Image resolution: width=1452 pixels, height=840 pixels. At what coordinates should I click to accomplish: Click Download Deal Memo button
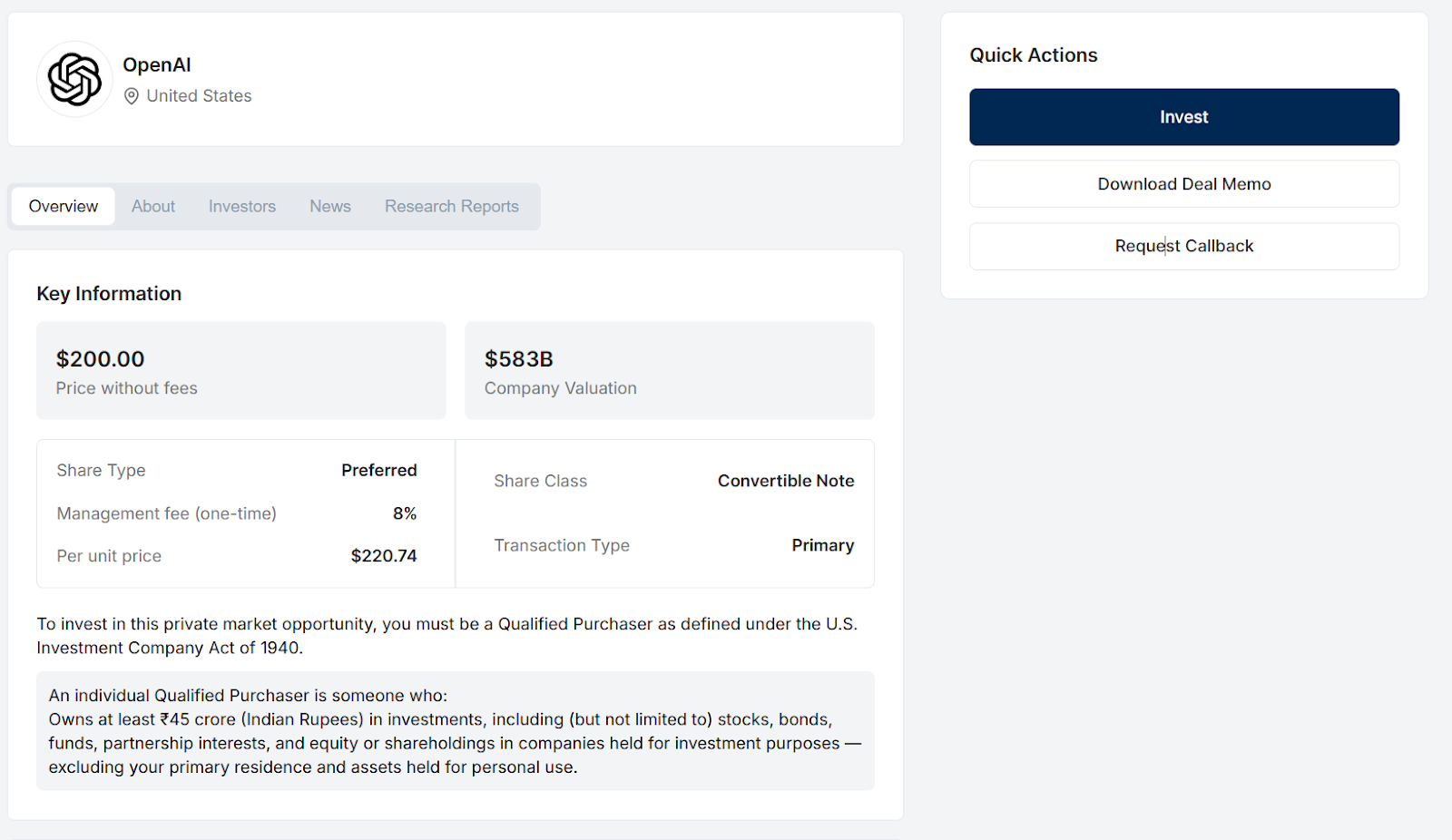[x=1183, y=184]
